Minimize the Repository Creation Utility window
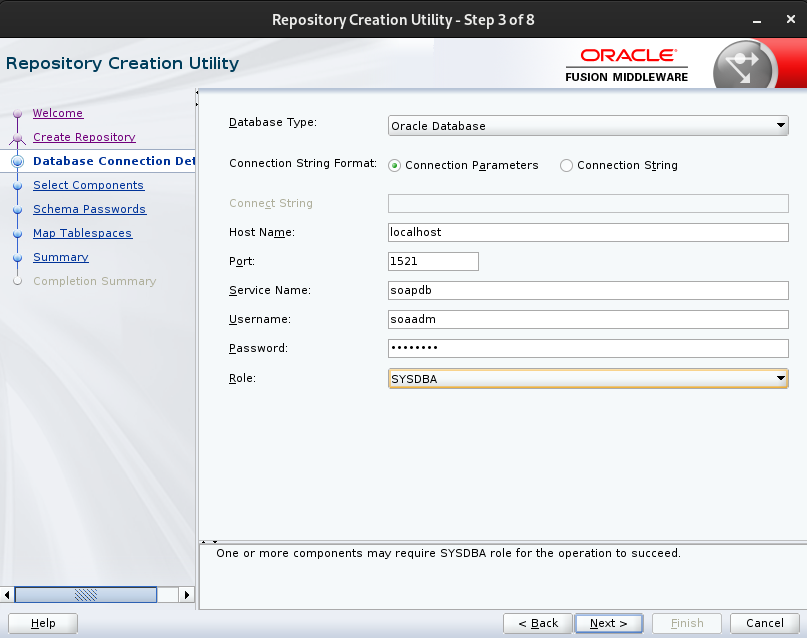 point(757,20)
